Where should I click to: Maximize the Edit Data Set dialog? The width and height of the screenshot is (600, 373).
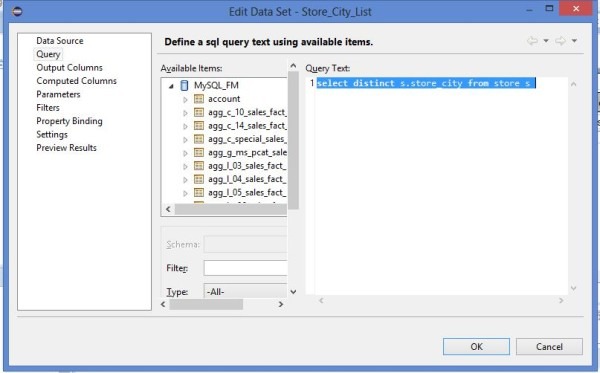tap(549, 9)
